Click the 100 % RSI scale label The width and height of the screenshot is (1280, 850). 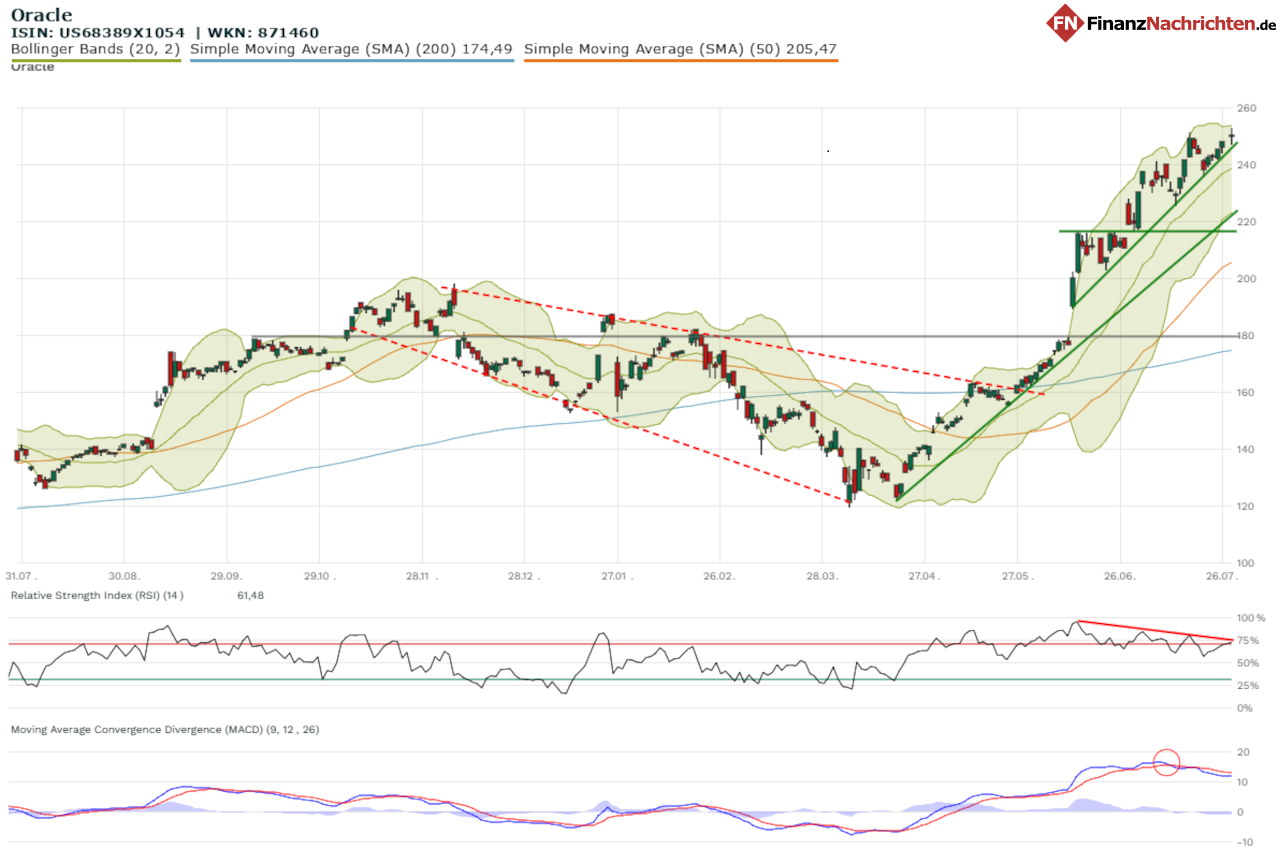tap(1251, 619)
